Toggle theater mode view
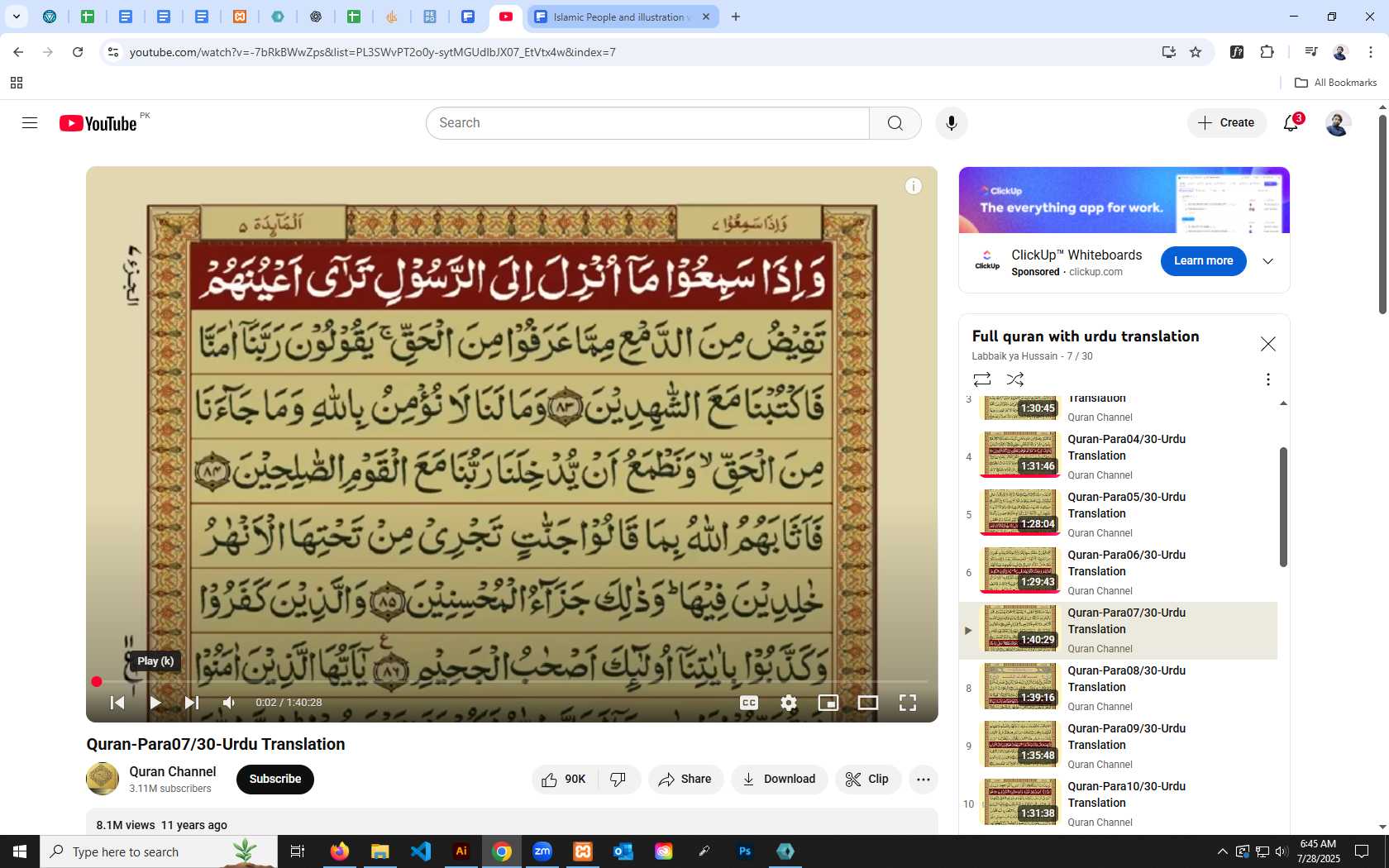Image resolution: width=1389 pixels, height=868 pixels. click(x=868, y=703)
